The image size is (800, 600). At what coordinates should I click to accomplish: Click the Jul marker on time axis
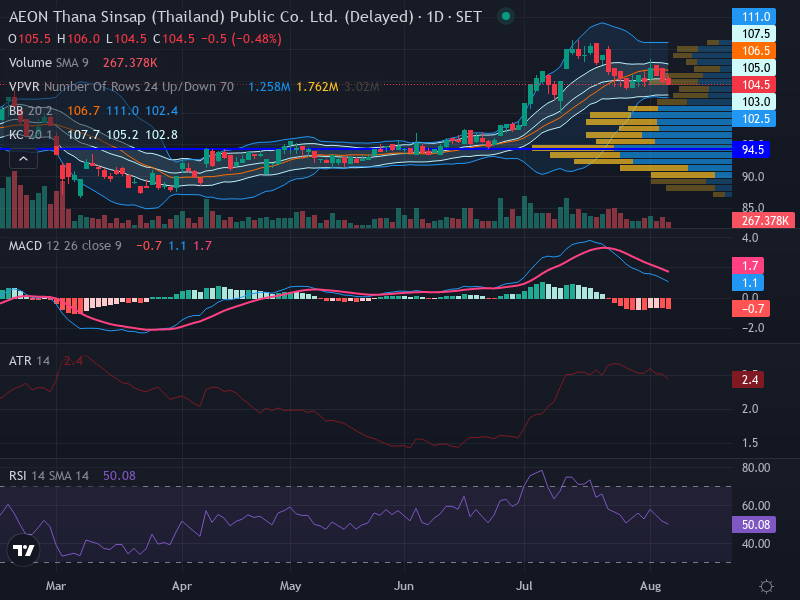pos(524,586)
